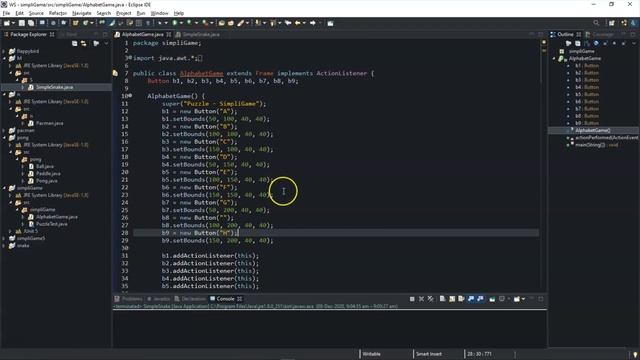This screenshot has width=640, height=360.
Task: Click the Back navigation arrow
Action: click(298, 23)
